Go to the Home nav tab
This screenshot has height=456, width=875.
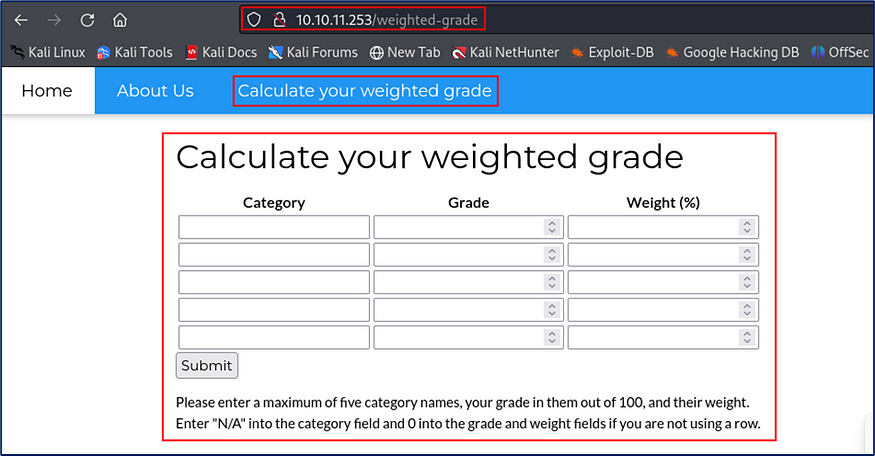click(x=47, y=90)
